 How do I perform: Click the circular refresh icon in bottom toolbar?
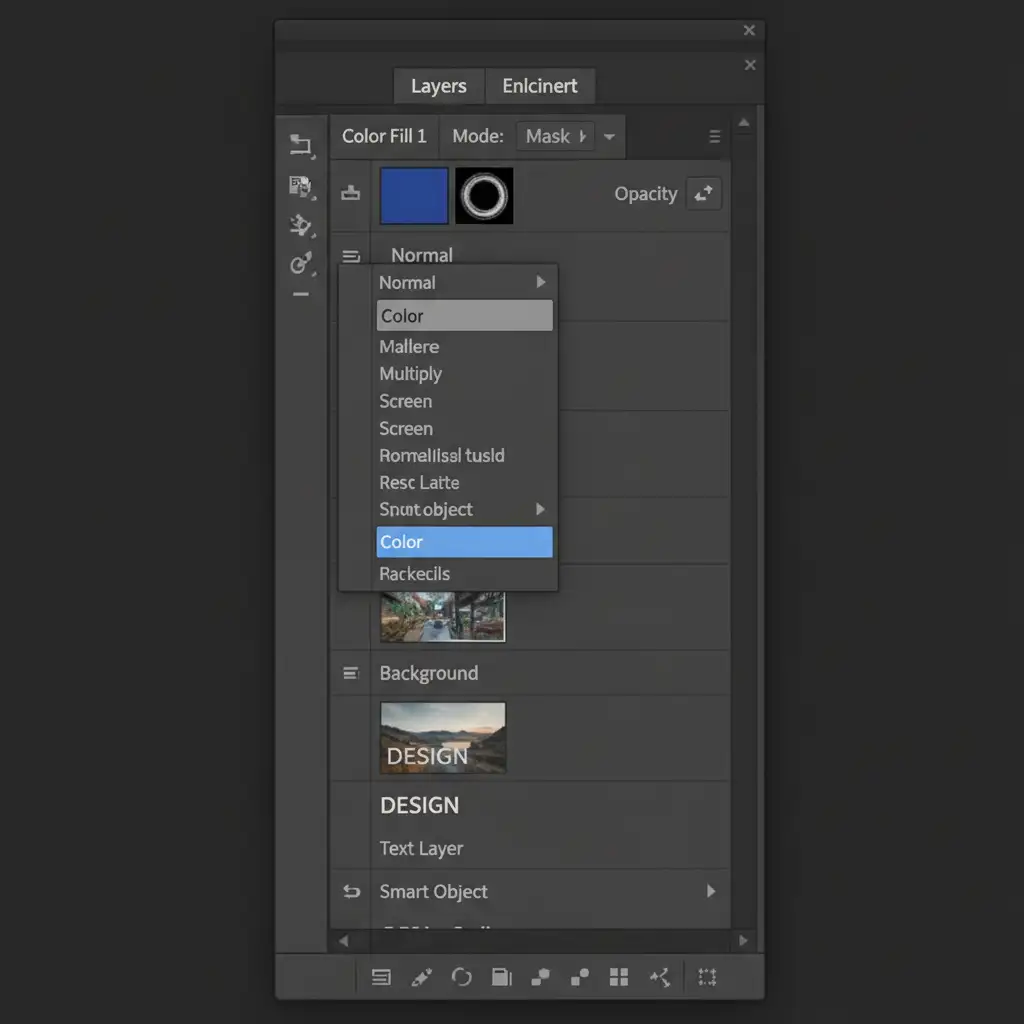(x=461, y=977)
